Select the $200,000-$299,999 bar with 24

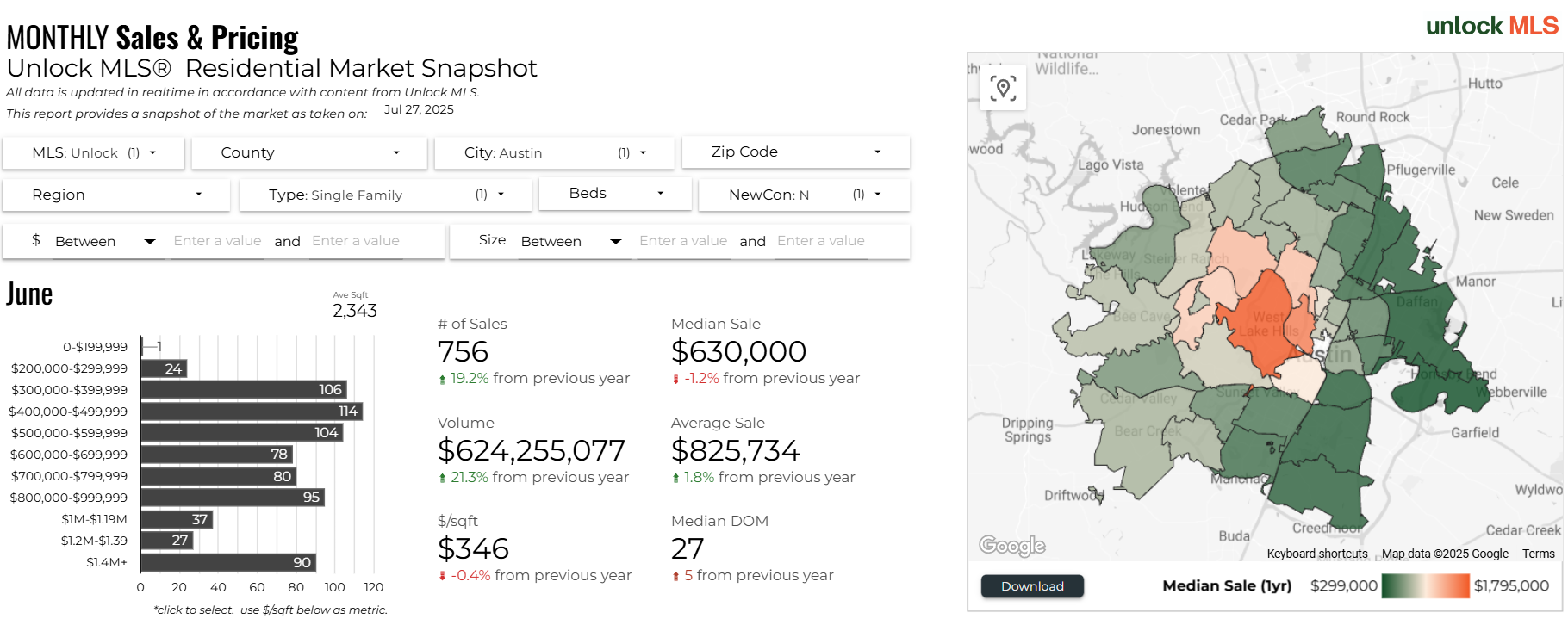coord(164,368)
